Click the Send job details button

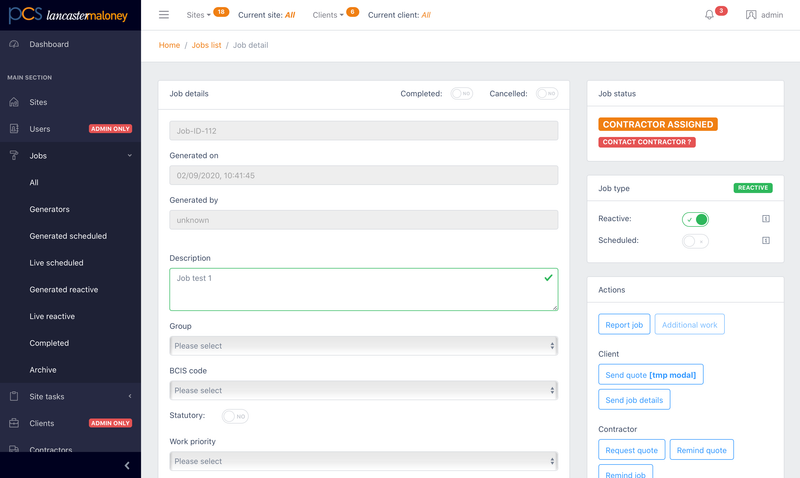click(634, 399)
